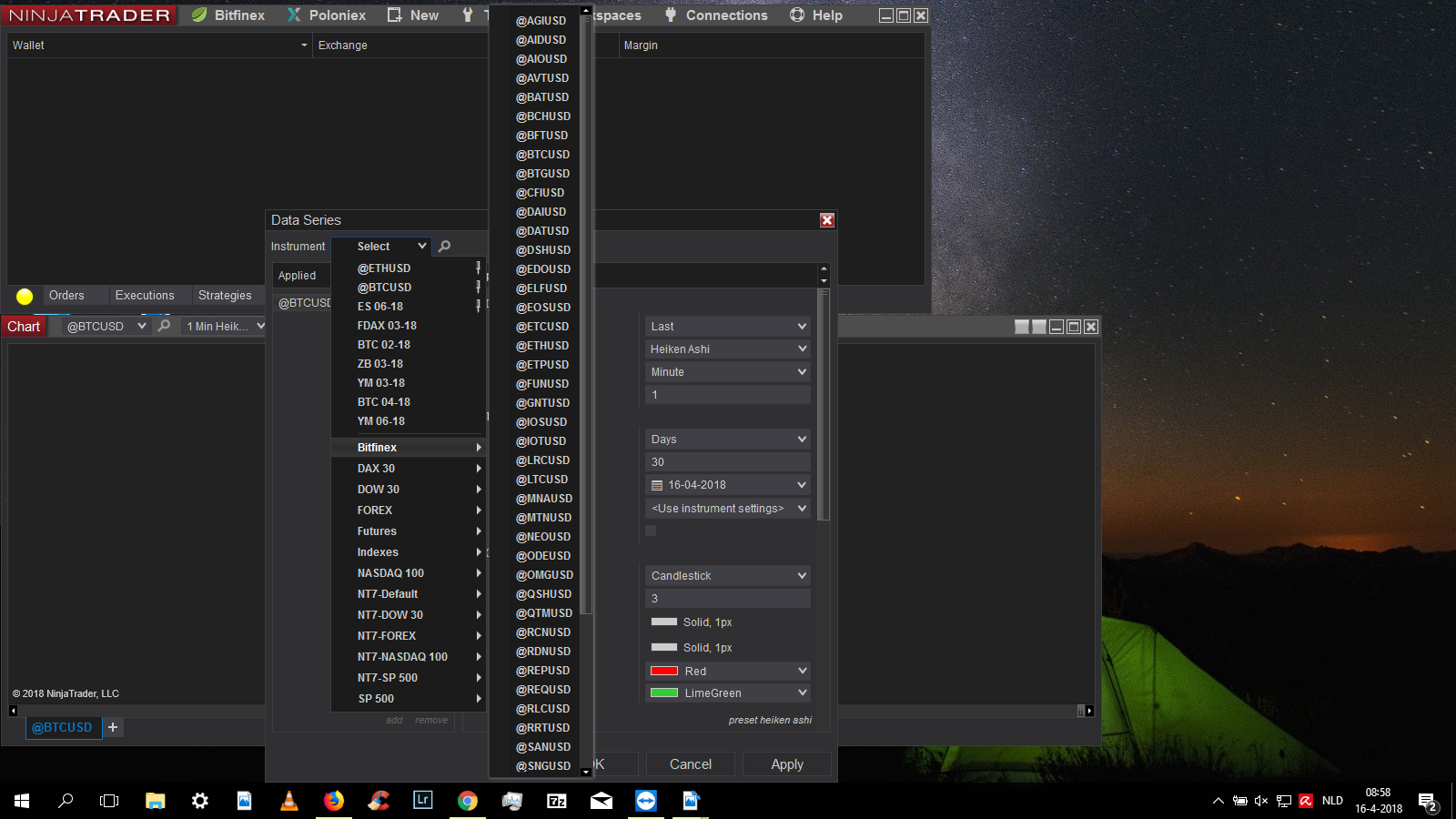This screenshot has width=1456, height=819.
Task: Expand the NASDAQ 100 submenu
Action: pyautogui.click(x=408, y=573)
